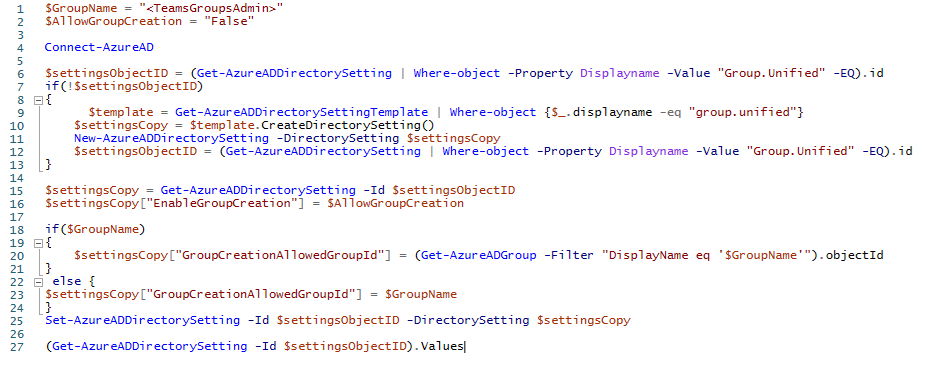Click line number 4 in the gutter
This screenshot has width=933, height=373.
click(21, 48)
